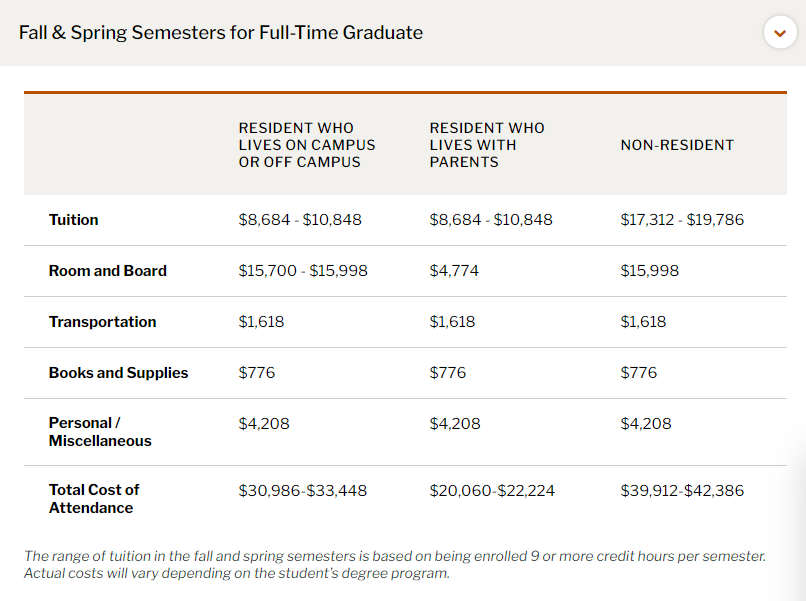Select the Non-Resident column header
The width and height of the screenshot is (806, 601).
click(x=677, y=145)
